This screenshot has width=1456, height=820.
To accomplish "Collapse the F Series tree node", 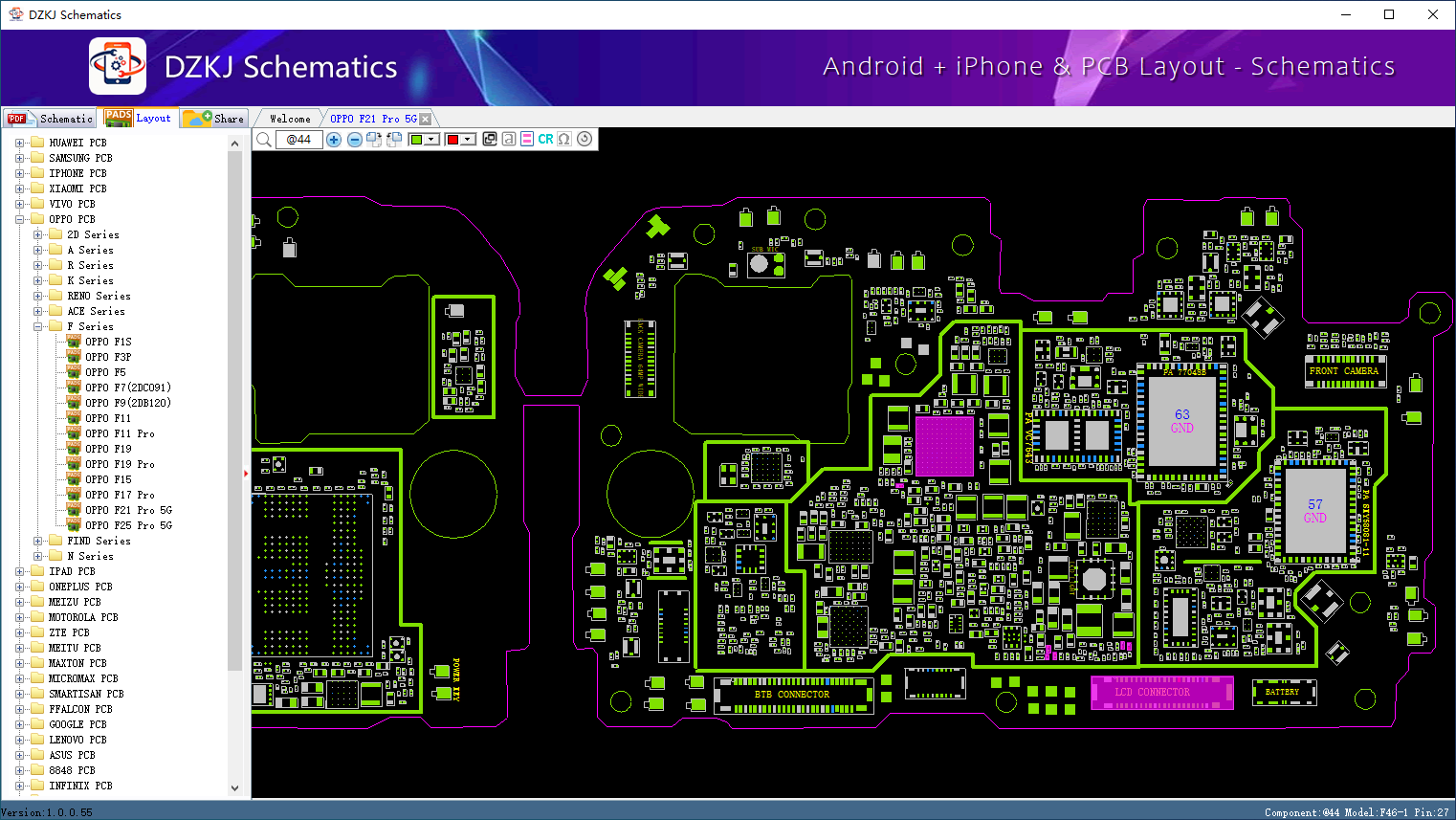I will (38, 326).
